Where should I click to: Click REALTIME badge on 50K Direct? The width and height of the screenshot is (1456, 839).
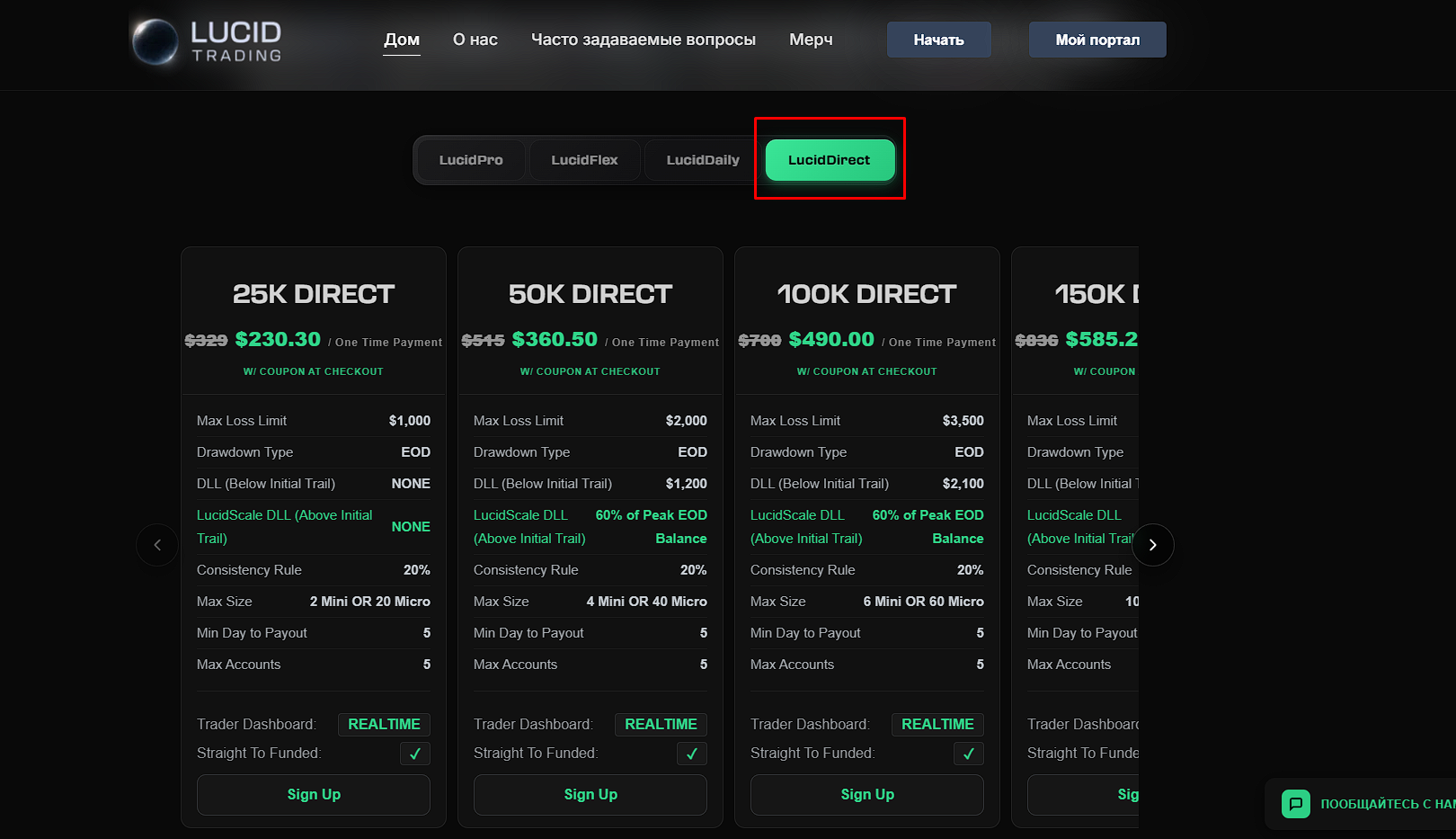click(661, 725)
